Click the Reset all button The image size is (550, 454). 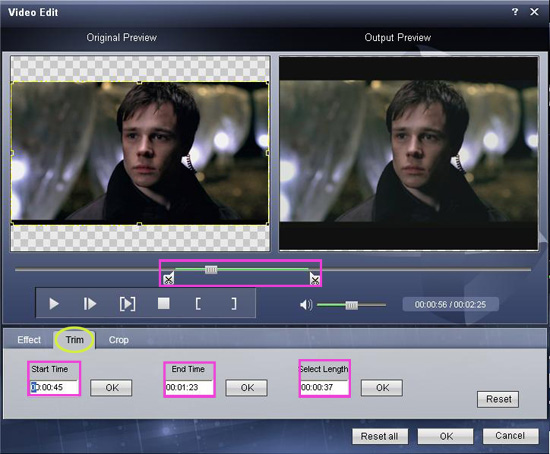click(x=380, y=436)
